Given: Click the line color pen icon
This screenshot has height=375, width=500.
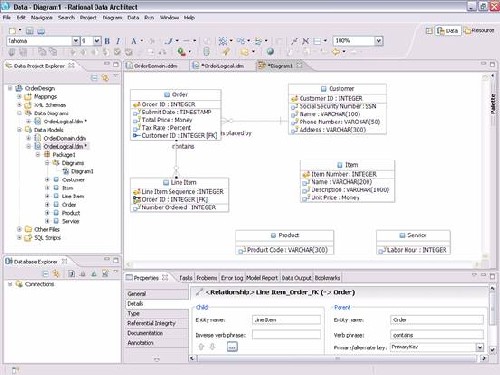Looking at the screenshot, I should click(170, 41).
